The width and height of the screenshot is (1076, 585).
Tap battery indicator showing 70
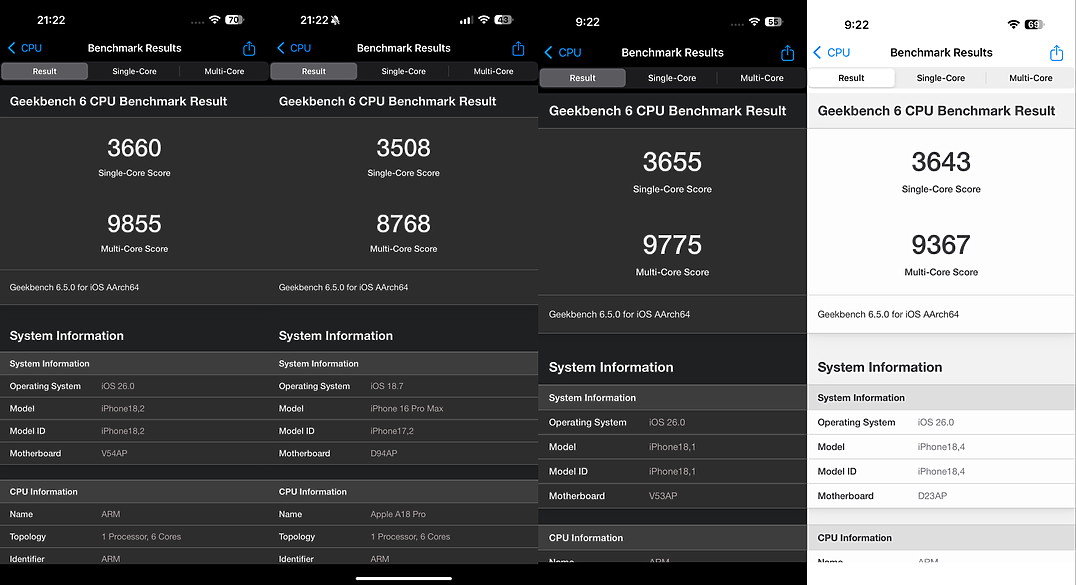235,20
